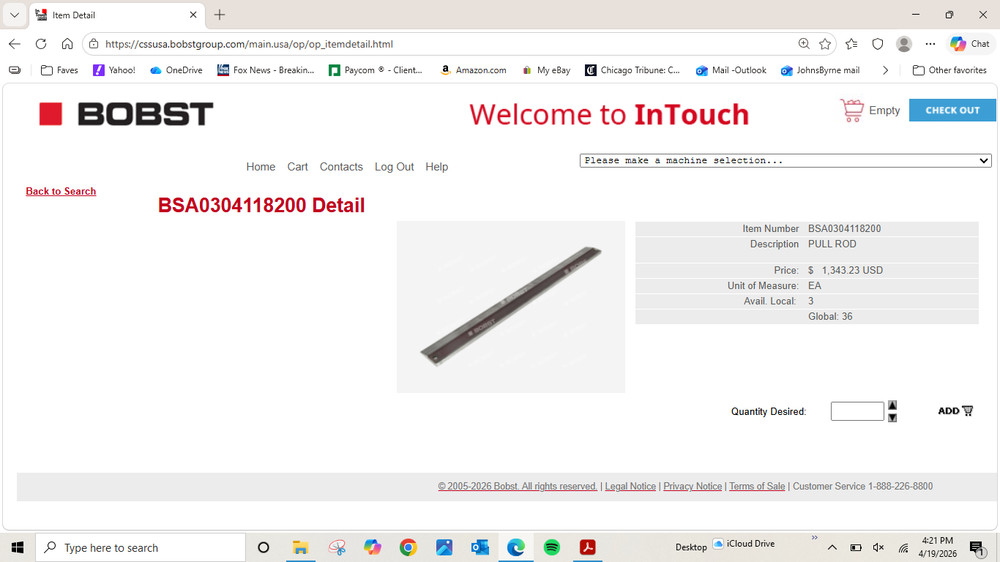Open the Legal Notice link
The height and width of the screenshot is (562, 1000).
tap(630, 486)
